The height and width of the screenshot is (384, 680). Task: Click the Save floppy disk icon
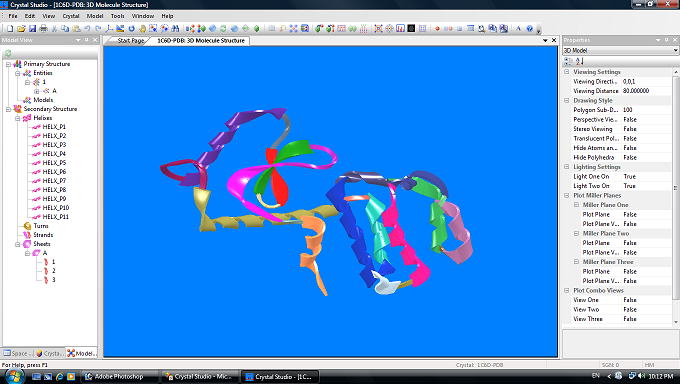click(x=32, y=29)
